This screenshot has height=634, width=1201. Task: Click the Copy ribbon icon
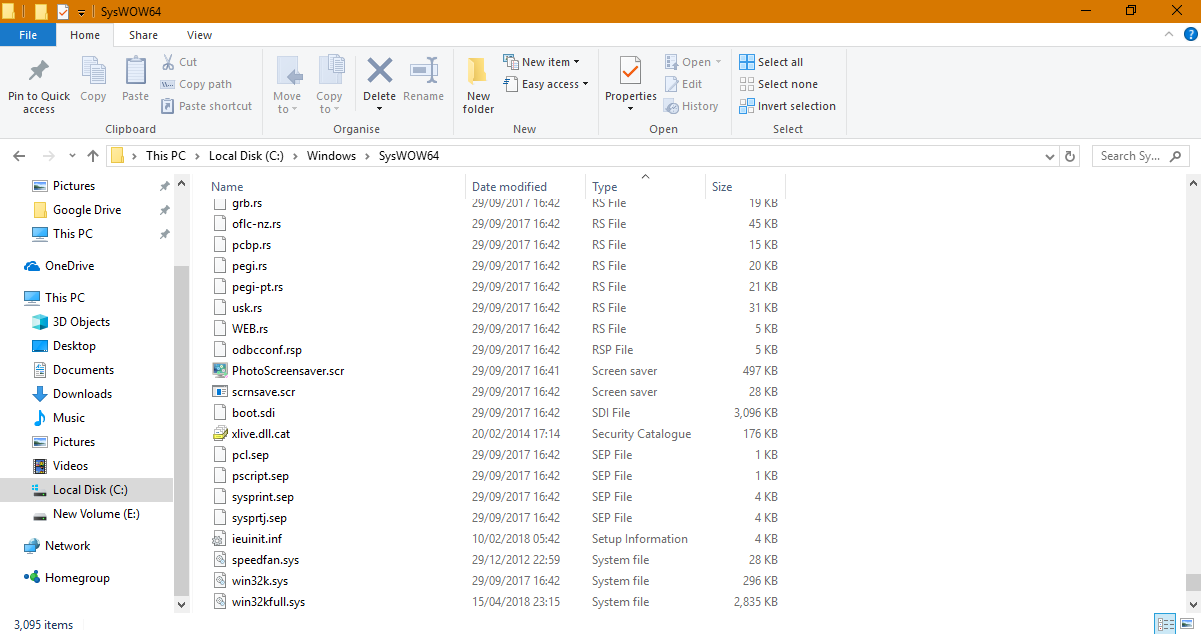coord(93,80)
